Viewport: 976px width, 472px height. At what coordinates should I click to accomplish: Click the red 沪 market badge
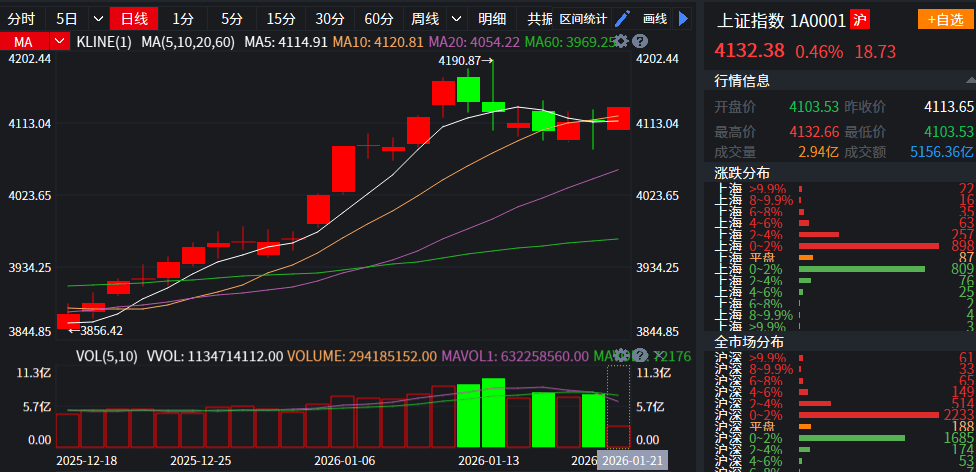[859, 20]
